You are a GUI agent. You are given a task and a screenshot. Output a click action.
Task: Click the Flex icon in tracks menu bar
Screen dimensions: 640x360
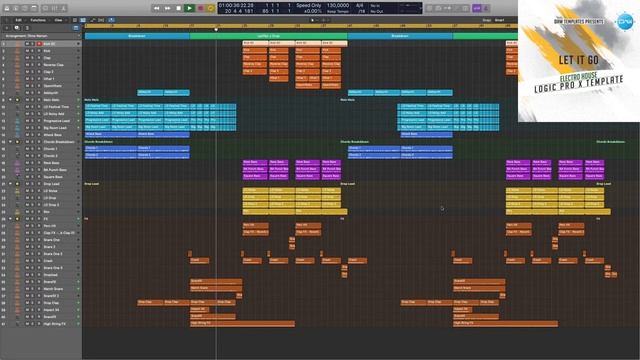(101, 20)
